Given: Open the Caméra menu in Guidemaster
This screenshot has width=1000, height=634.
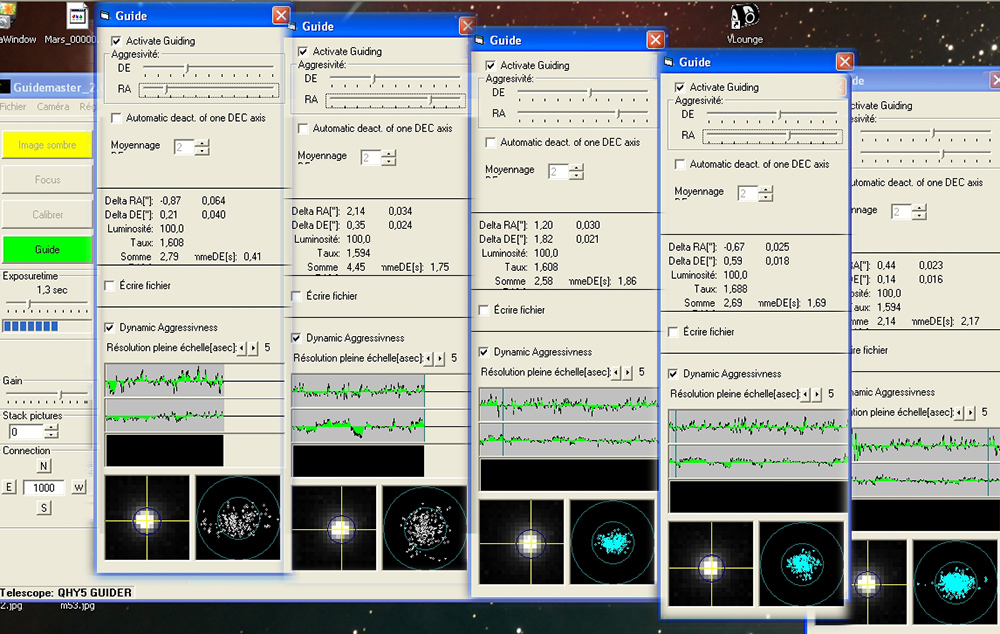Looking at the screenshot, I should coord(53,107).
